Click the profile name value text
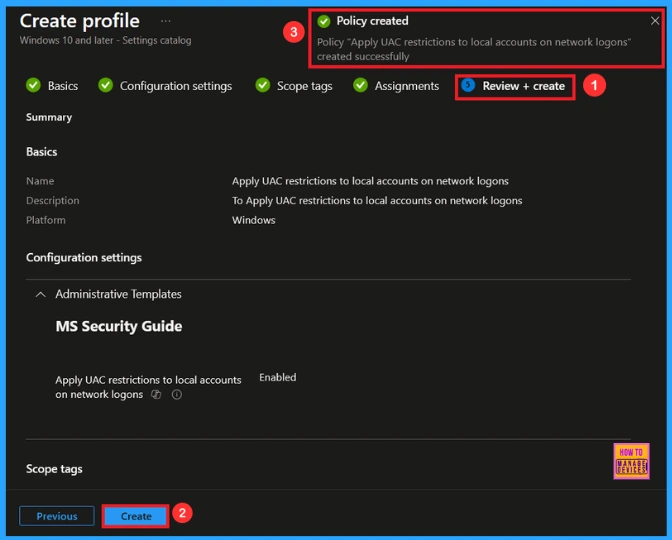The width and height of the screenshot is (672, 540). (370, 181)
